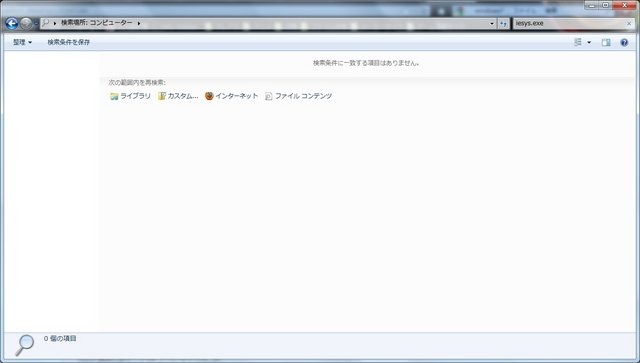Click 検索条件を保存 button
Image resolution: width=640 pixels, height=363 pixels.
[x=69, y=42]
